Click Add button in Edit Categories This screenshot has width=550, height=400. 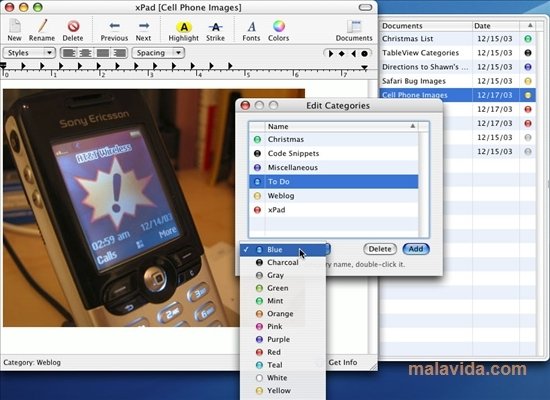pyautogui.click(x=416, y=249)
